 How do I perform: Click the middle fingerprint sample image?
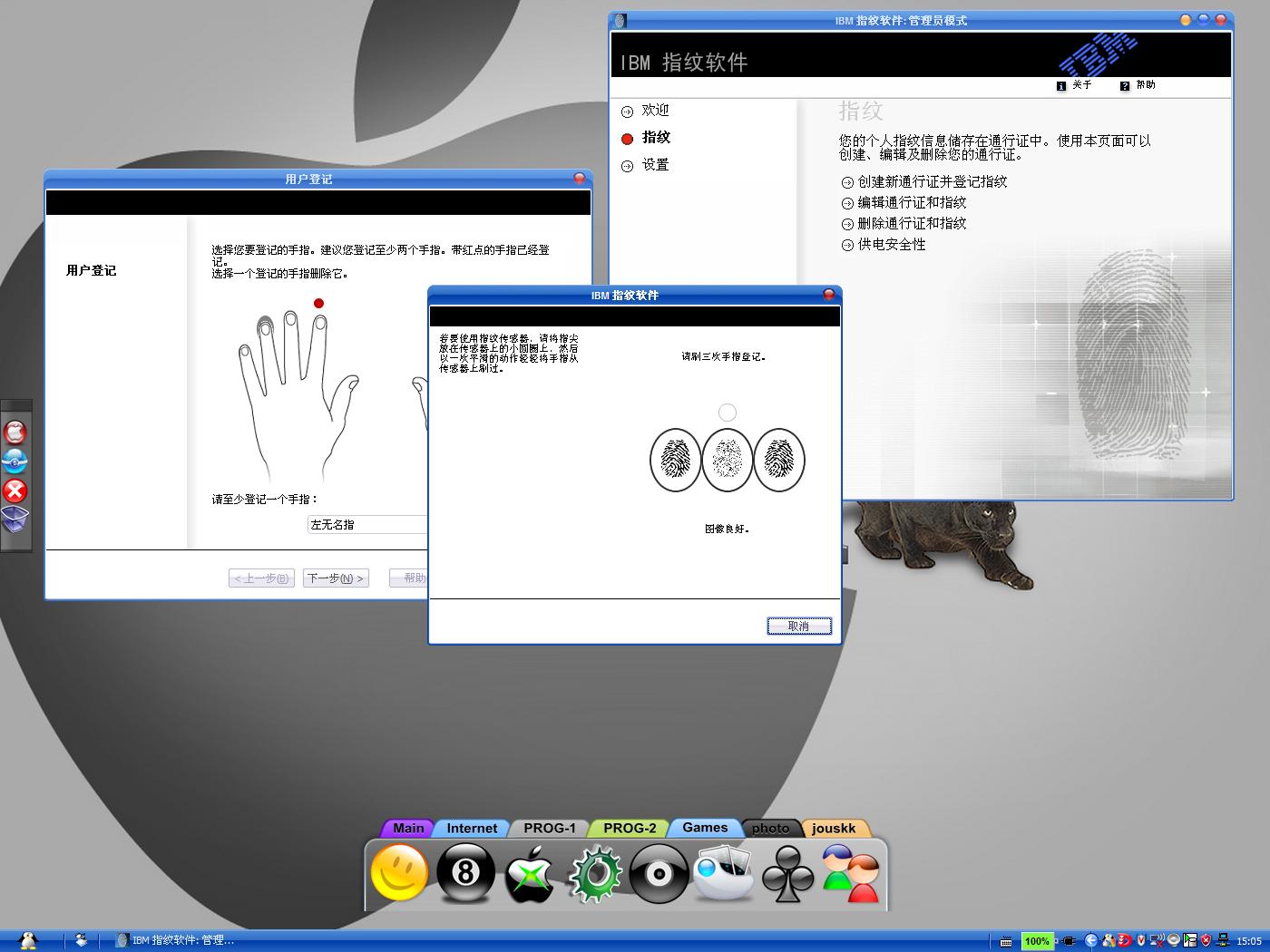click(x=728, y=461)
